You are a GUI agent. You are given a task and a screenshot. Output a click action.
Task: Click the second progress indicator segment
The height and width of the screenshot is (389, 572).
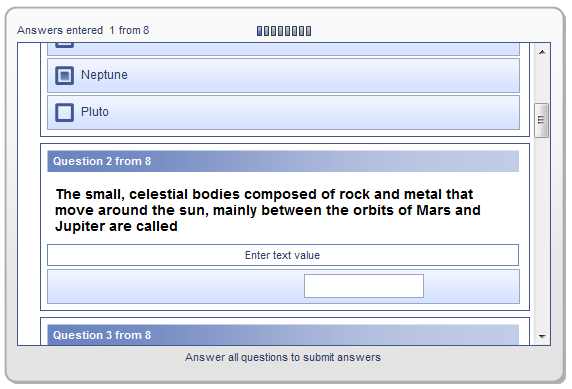(267, 31)
